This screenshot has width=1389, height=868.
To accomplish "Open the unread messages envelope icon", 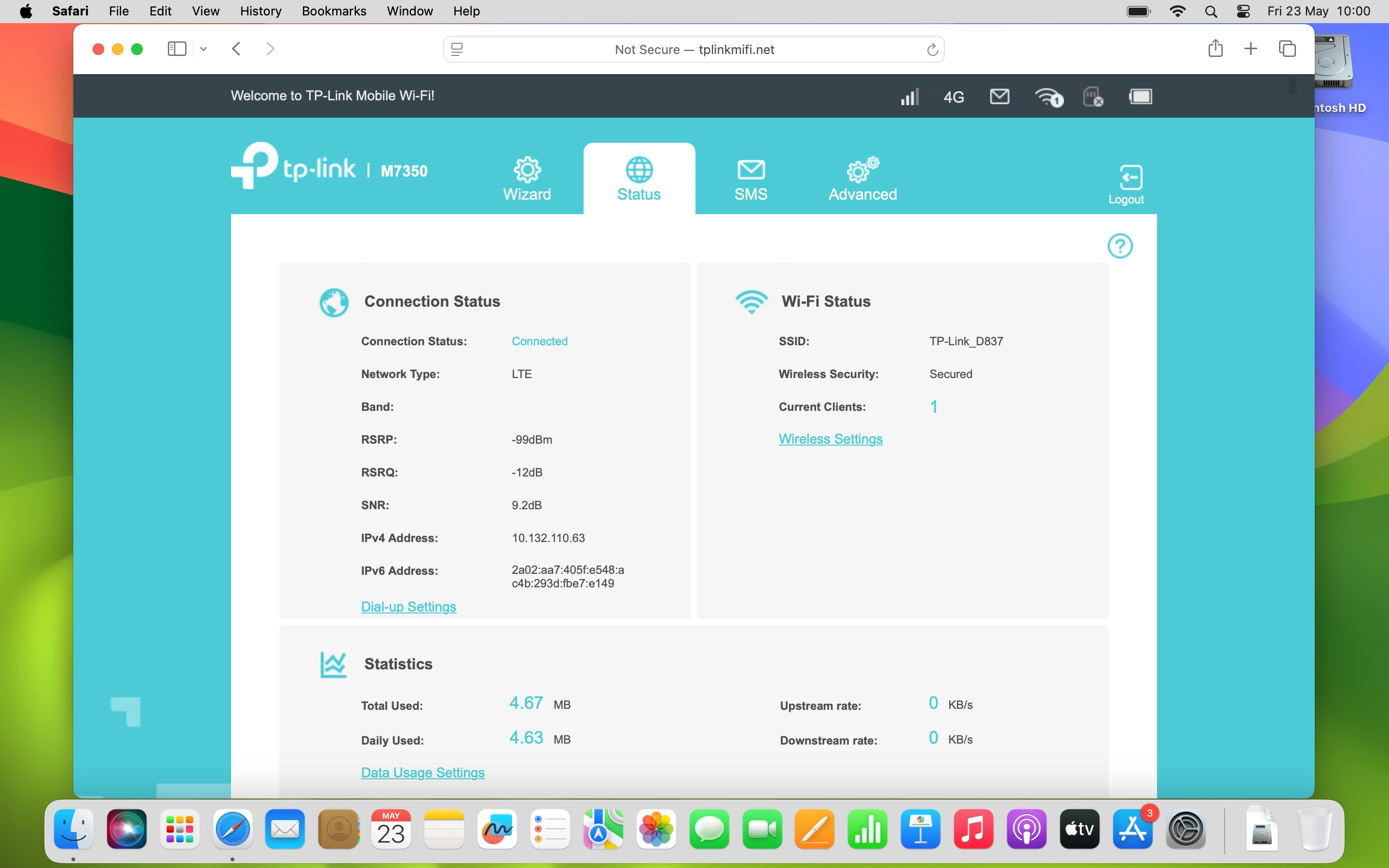I will tap(999, 96).
